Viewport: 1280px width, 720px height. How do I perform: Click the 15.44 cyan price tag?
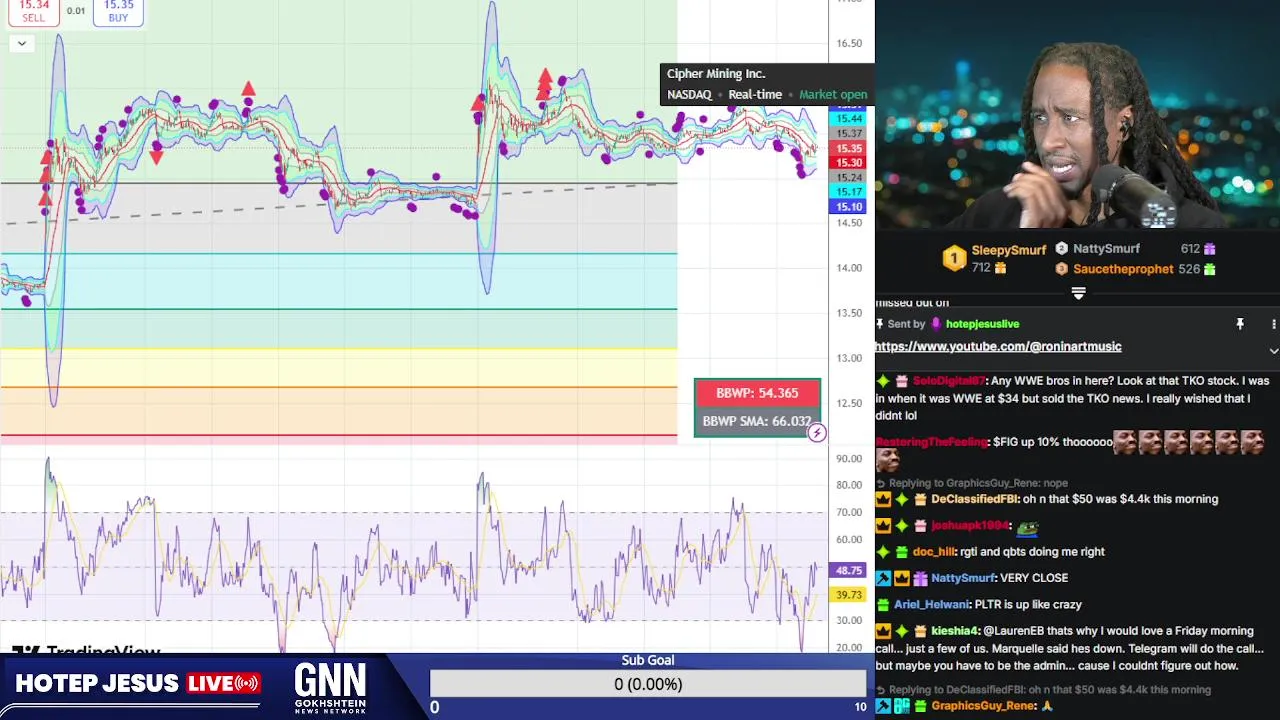pyautogui.click(x=849, y=119)
